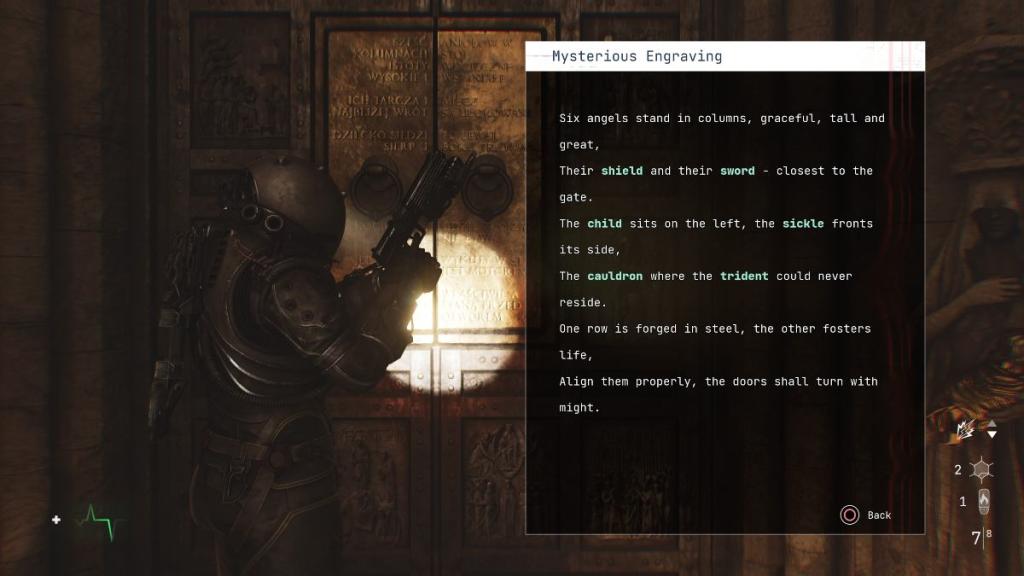Click the highlighted word cauldron
Screen dimensions: 1024x576
click(x=615, y=276)
